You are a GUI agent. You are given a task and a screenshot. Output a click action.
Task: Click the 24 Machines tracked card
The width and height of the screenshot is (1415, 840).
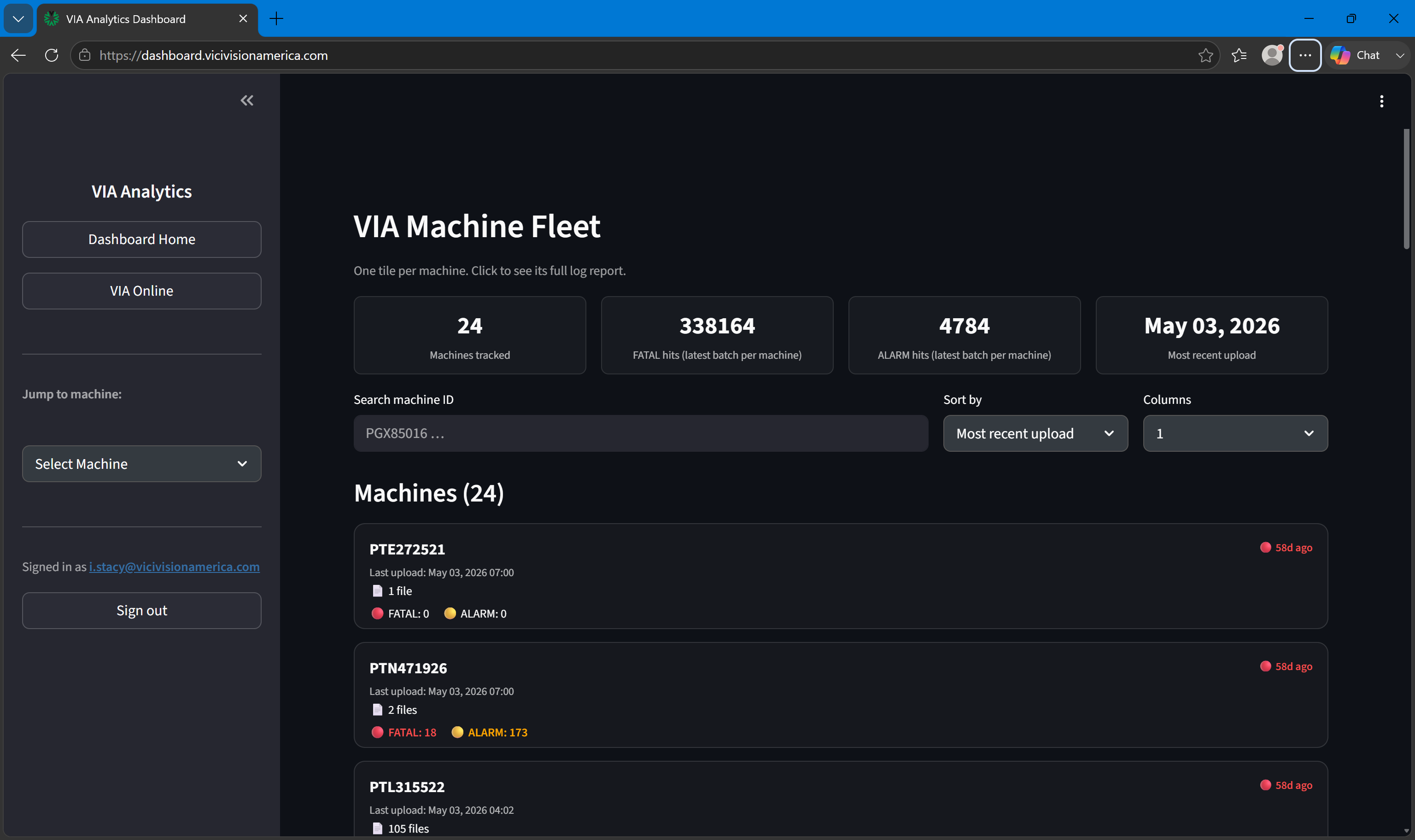pos(470,335)
